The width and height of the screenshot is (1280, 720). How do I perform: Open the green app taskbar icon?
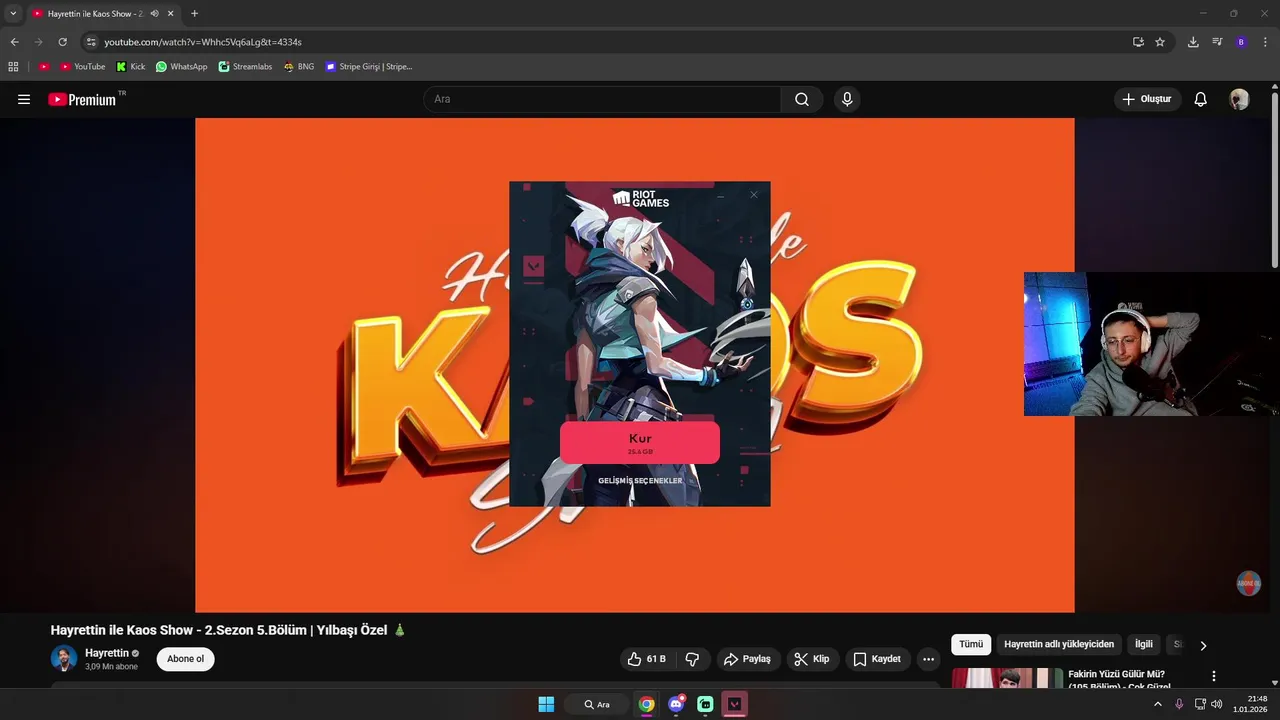pos(705,704)
